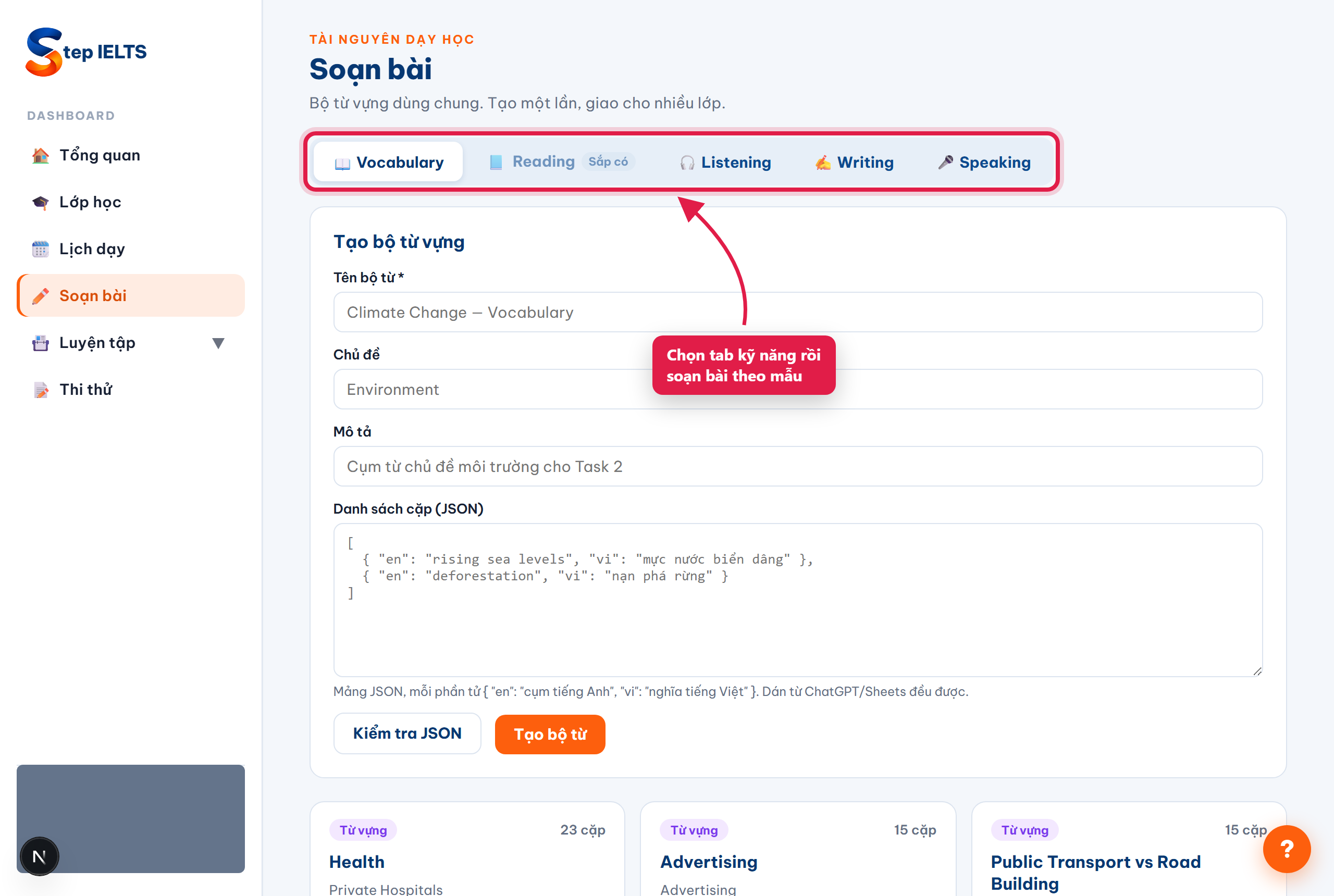Focus the Chủ đề Environment input field
Image resolution: width=1334 pixels, height=896 pixels.
pyautogui.click(x=798, y=389)
